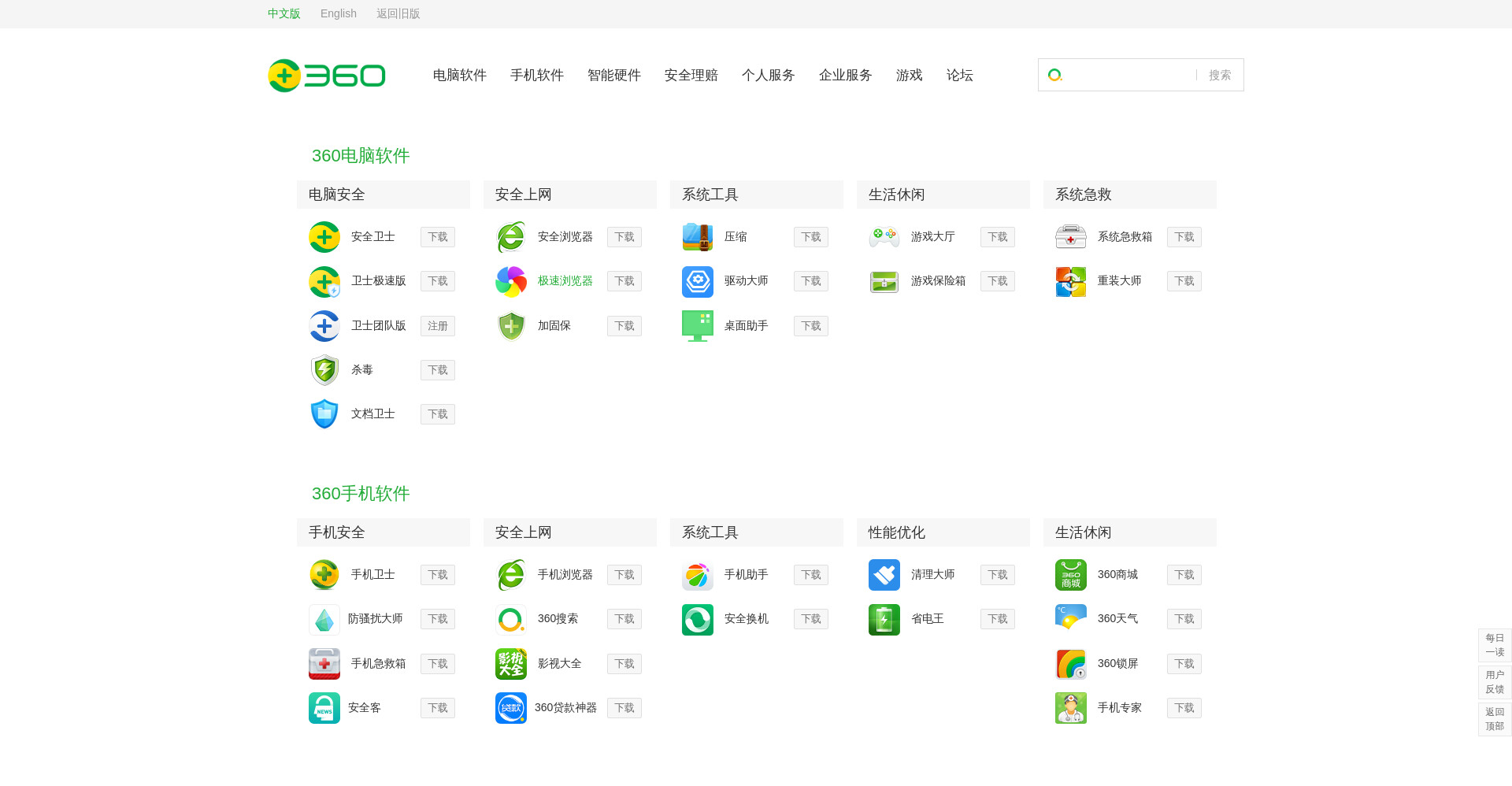Click the 桌面助手 monitor icon
Viewport: 1512px width, 786px height.
pyautogui.click(x=698, y=326)
